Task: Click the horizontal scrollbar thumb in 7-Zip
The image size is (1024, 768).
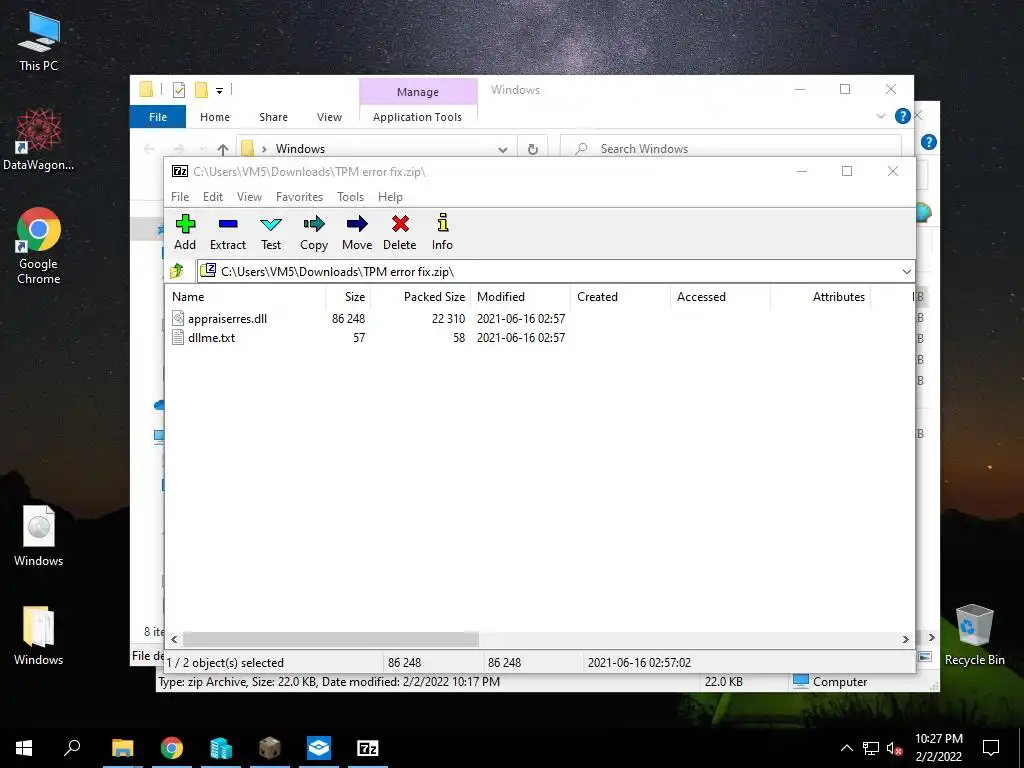Action: (x=330, y=639)
